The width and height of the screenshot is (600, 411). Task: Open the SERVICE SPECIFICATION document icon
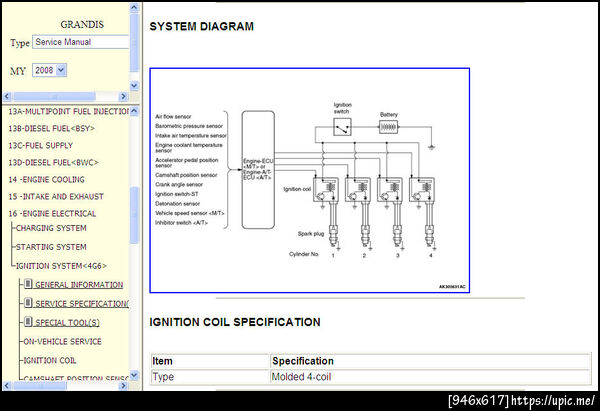[28, 303]
